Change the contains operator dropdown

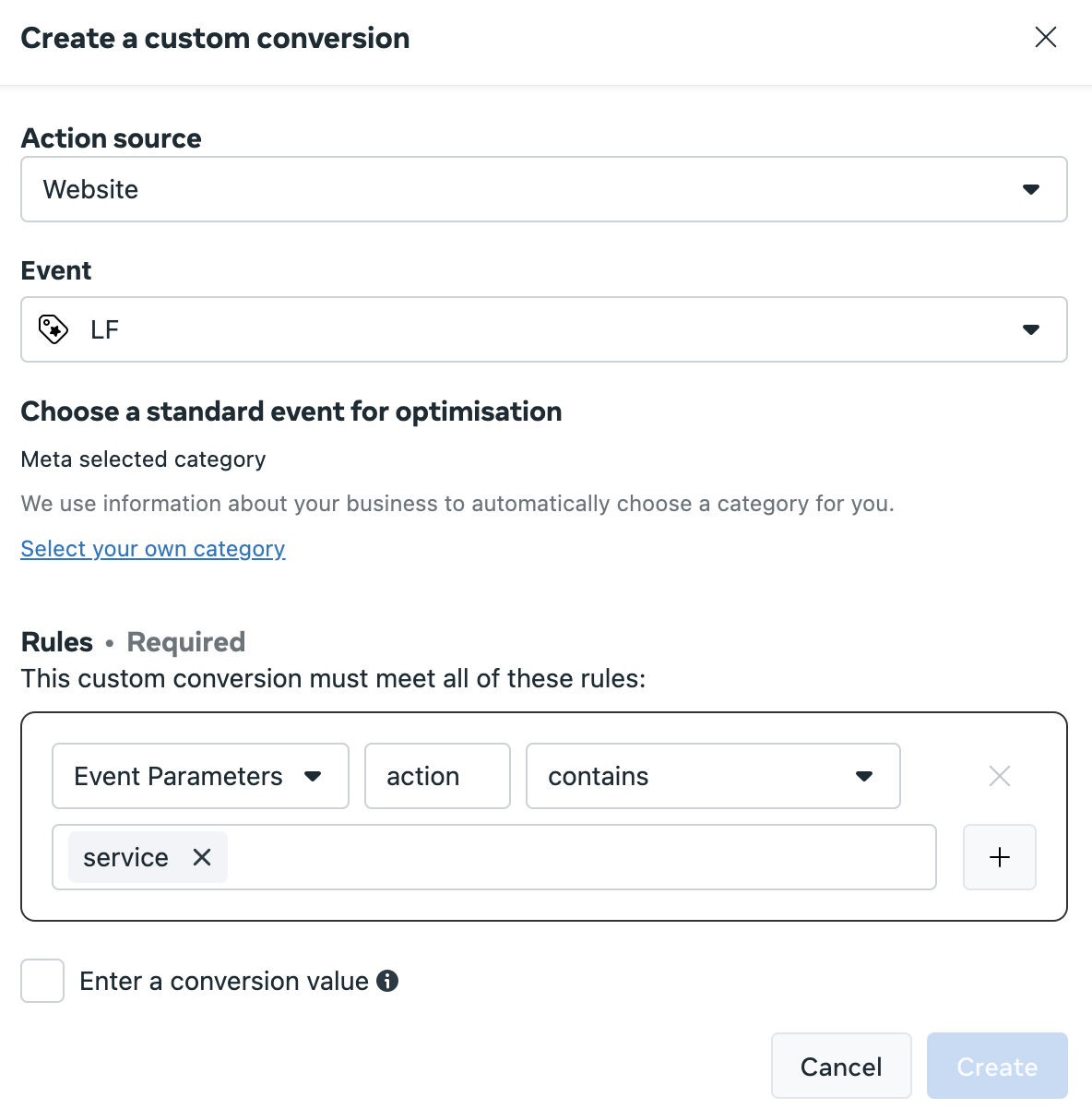pos(713,776)
